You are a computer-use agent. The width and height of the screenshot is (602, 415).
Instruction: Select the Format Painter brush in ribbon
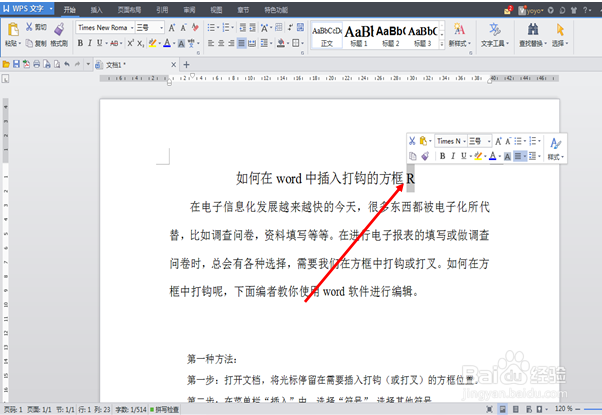[59, 29]
